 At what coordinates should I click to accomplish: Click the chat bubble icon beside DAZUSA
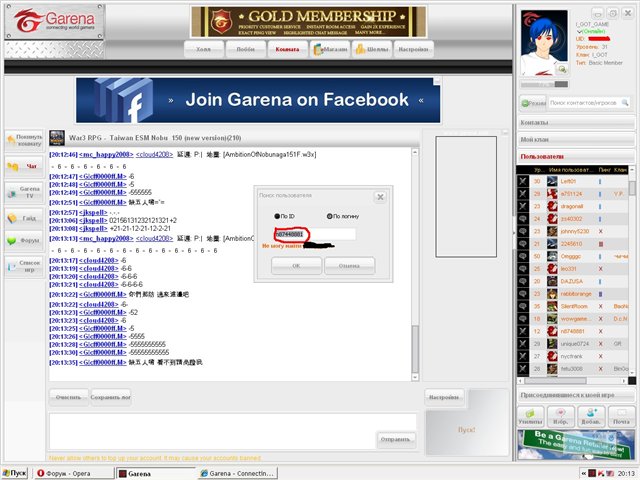pos(523,281)
